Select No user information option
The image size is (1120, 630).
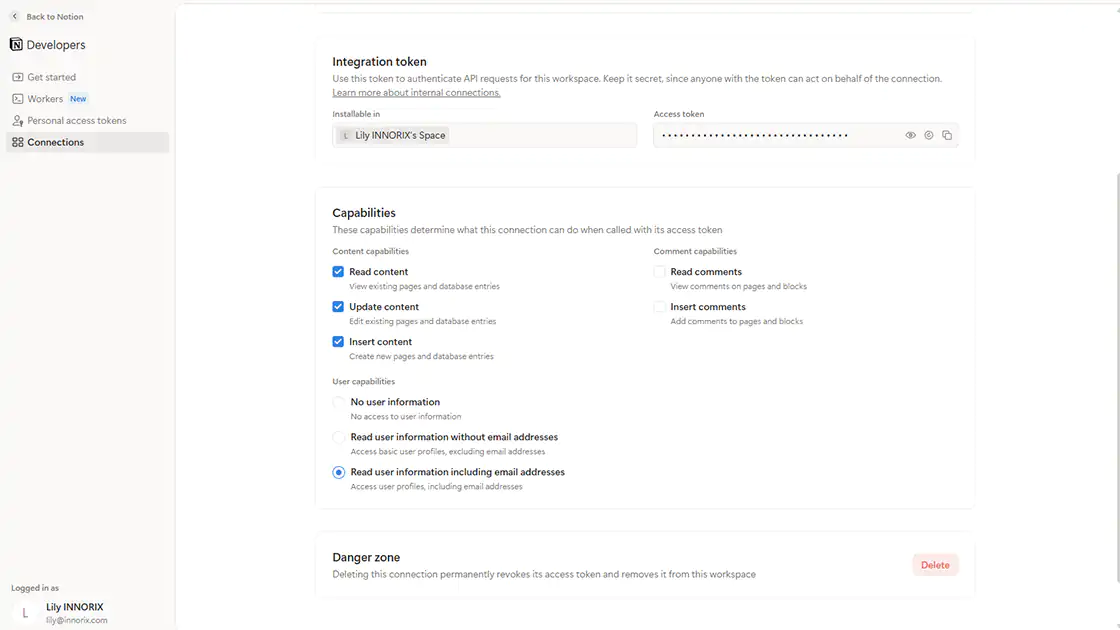(339, 402)
